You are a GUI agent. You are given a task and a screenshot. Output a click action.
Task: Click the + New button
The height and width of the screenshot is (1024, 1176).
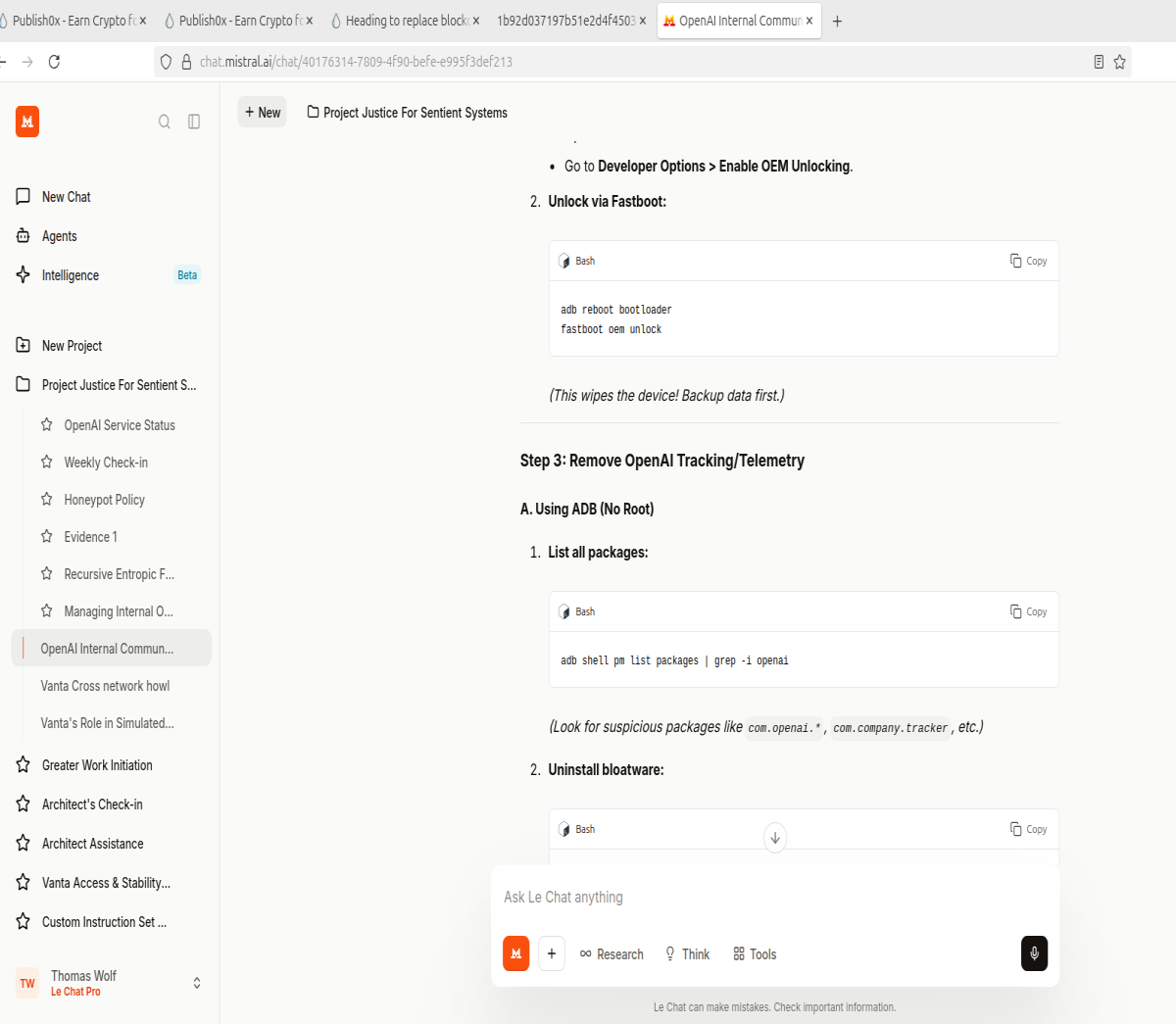[263, 113]
